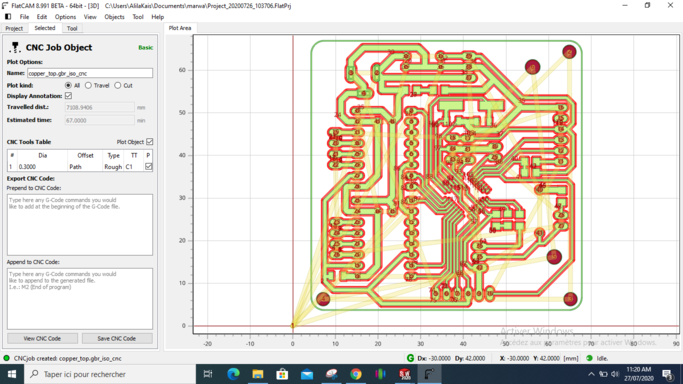Image resolution: width=683 pixels, height=384 pixels.
Task: Click the Dia column header
Action: coord(42,155)
